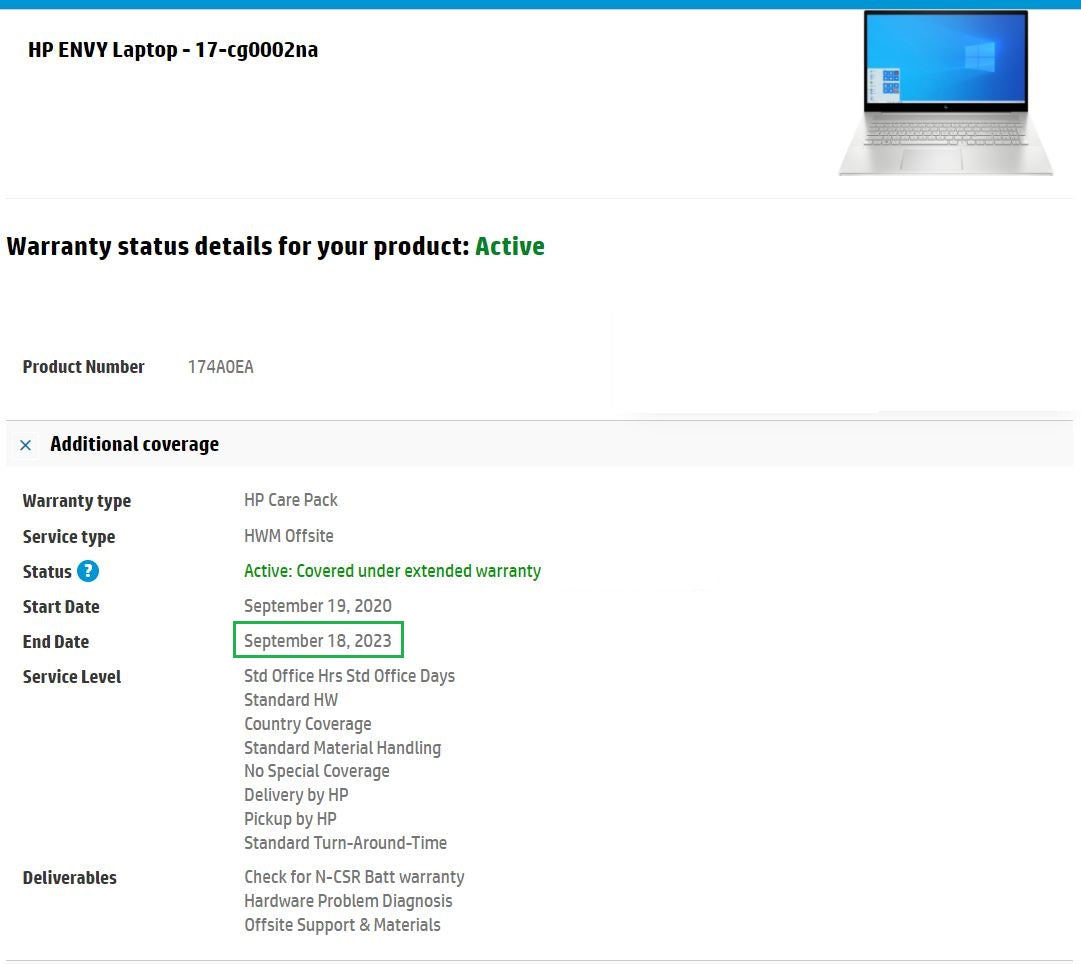The height and width of the screenshot is (964, 1081).
Task: Click Std Office Hrs Std Office Days
Action: click(x=349, y=676)
